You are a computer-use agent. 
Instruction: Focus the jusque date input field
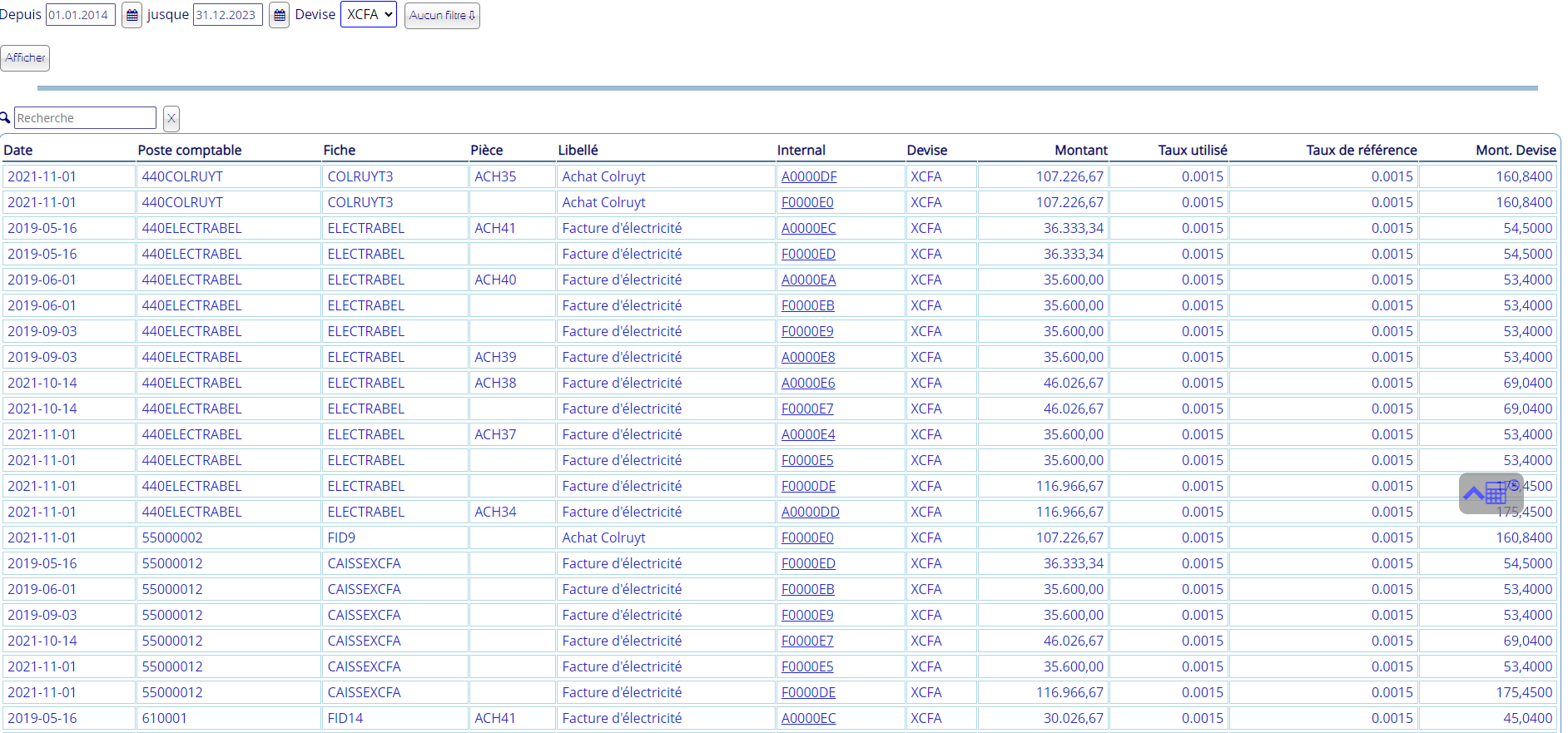(228, 15)
